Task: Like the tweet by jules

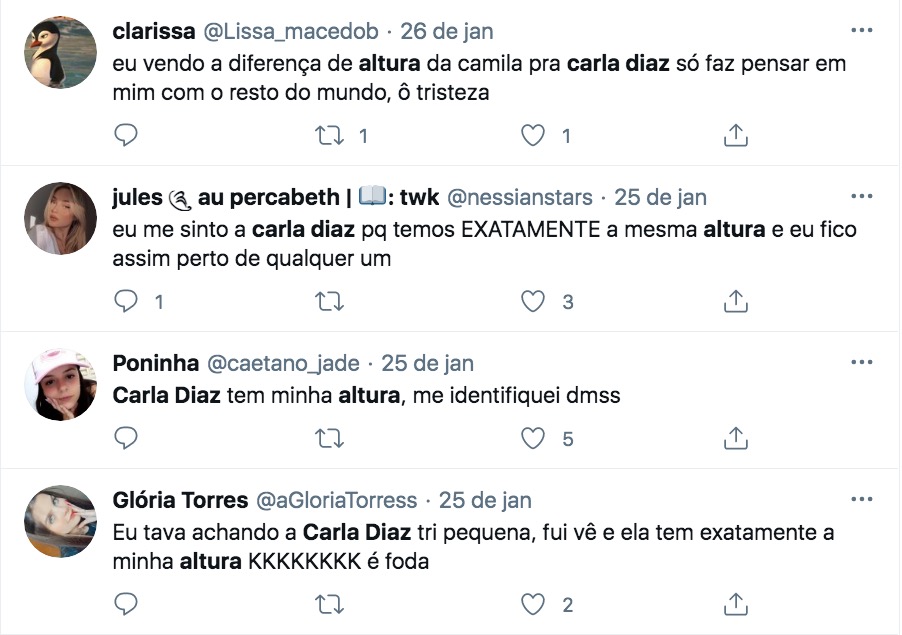Action: pos(535,300)
